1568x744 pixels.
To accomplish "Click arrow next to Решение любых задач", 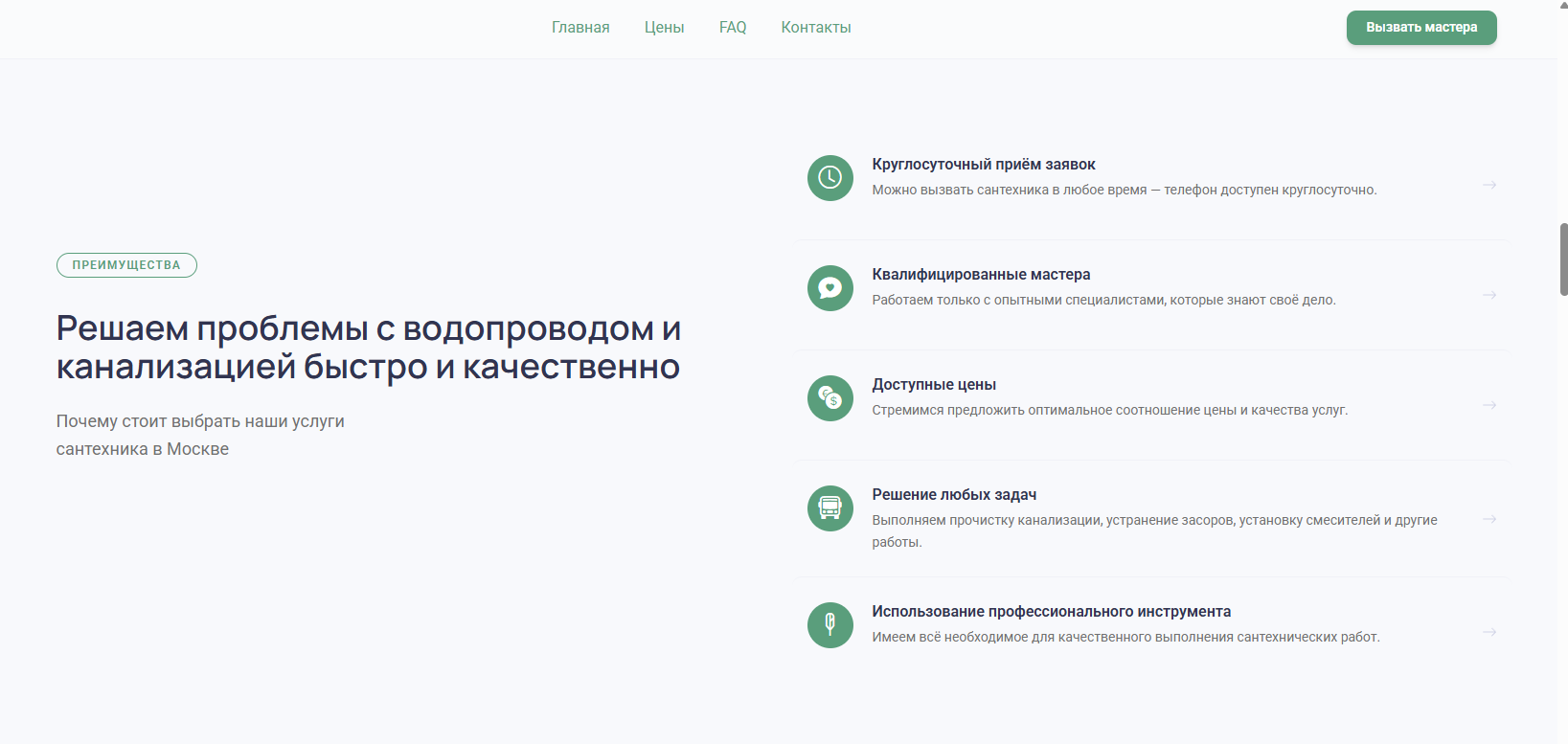I will (1488, 519).
